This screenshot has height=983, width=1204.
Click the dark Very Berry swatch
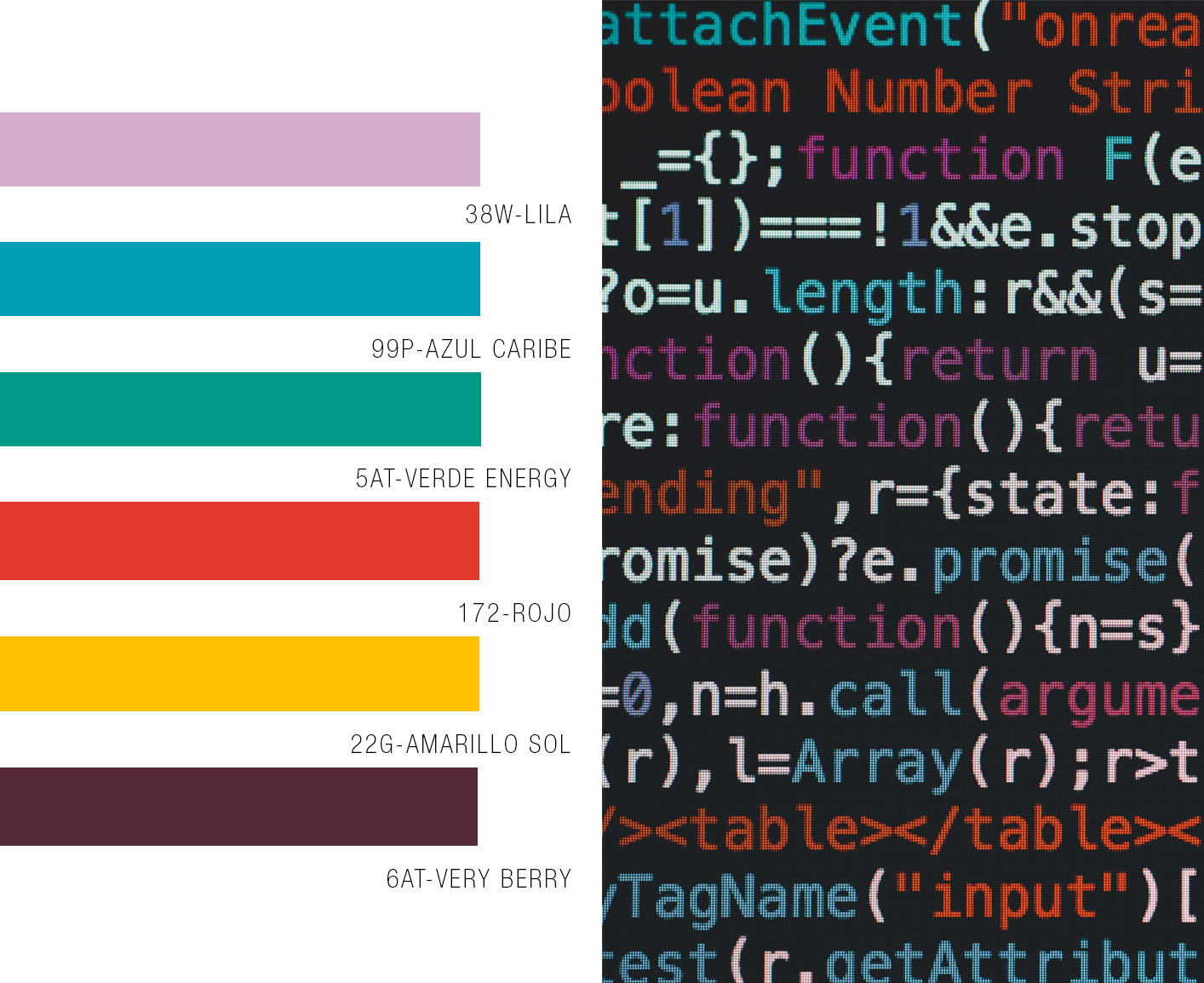[x=238, y=807]
